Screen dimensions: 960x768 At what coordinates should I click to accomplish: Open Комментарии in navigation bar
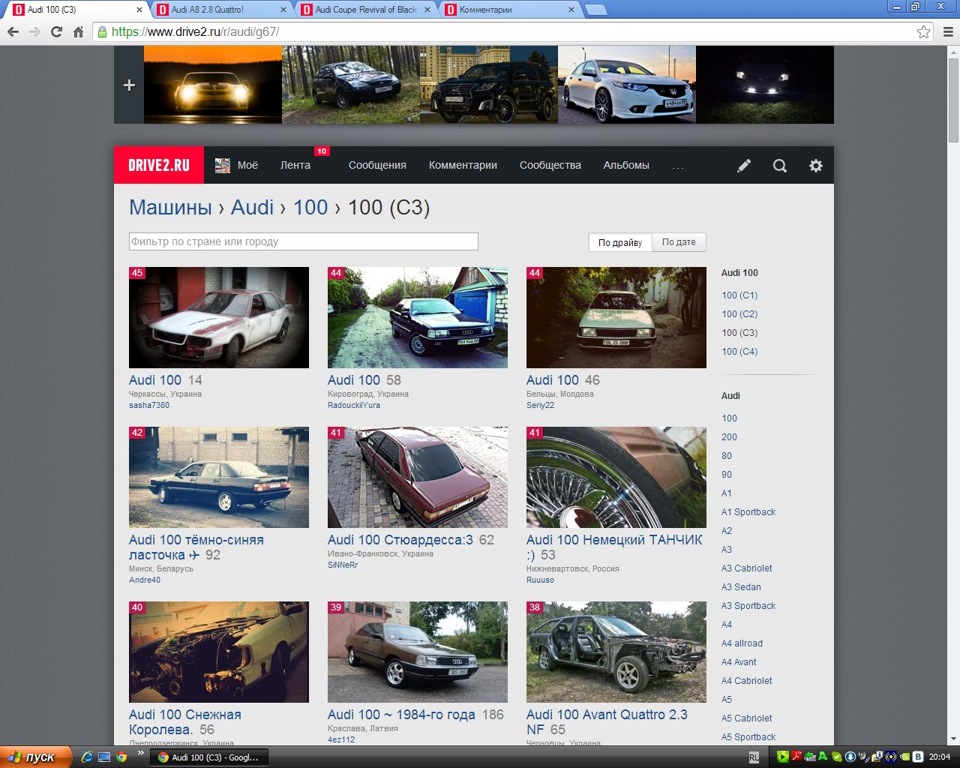[x=463, y=165]
